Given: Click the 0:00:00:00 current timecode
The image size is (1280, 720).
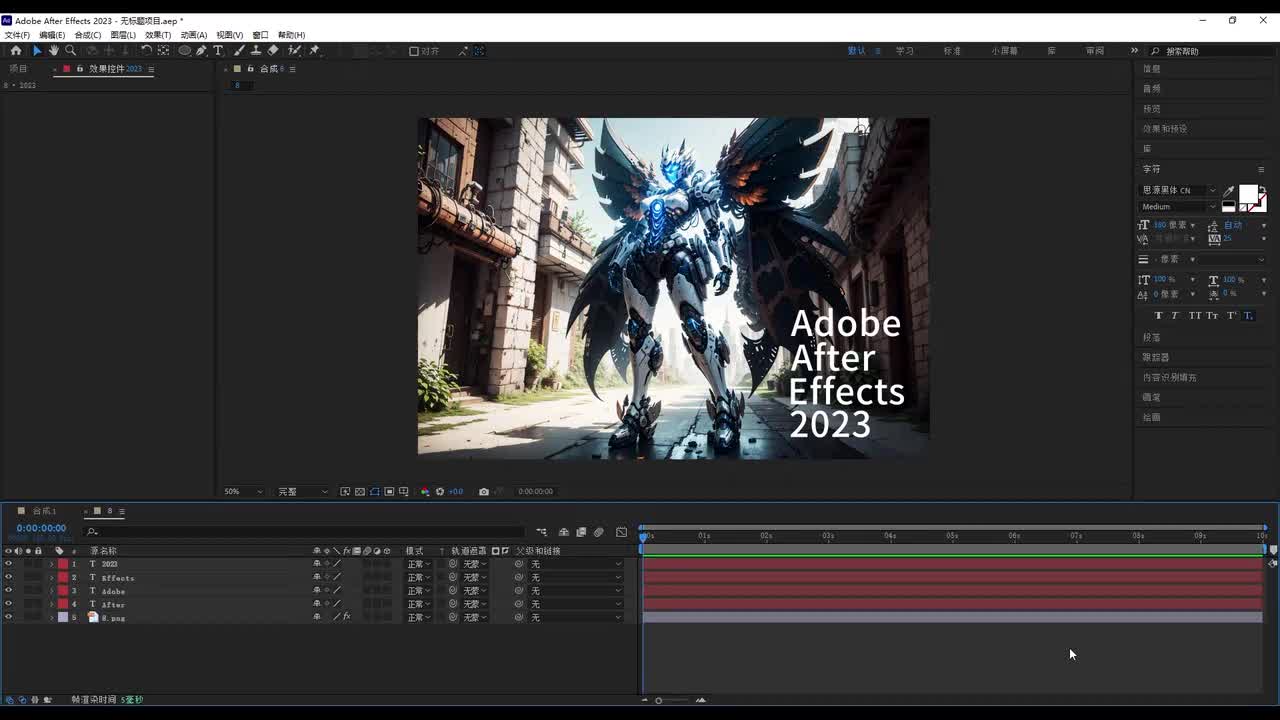Looking at the screenshot, I should coord(41,528).
